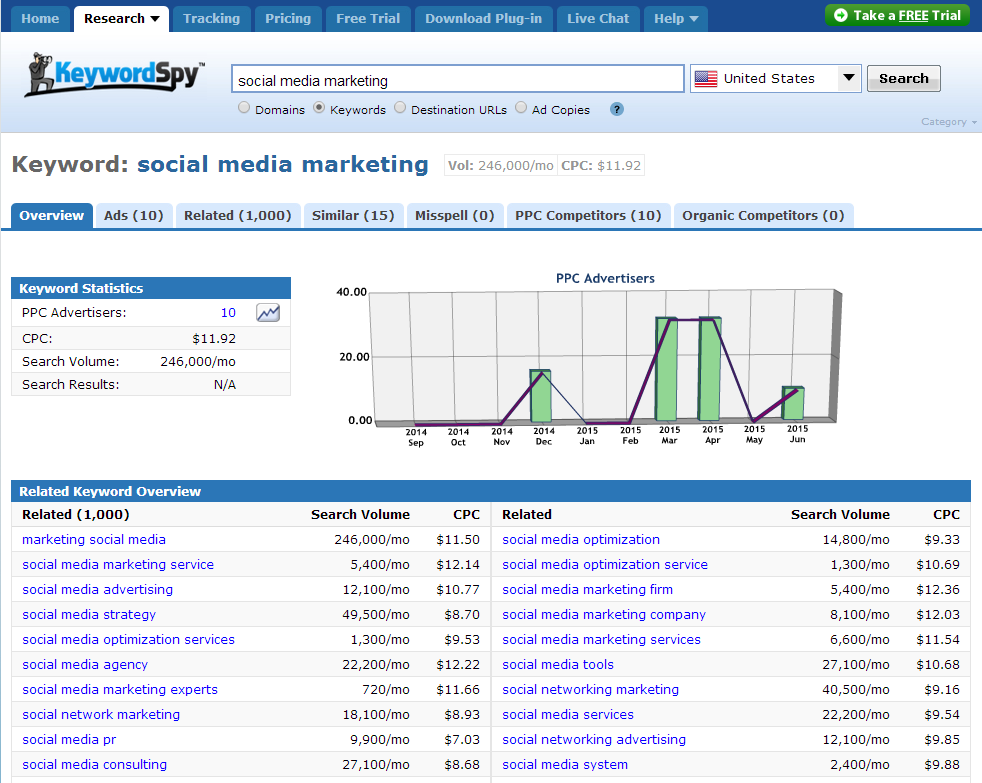Select the Ad Copies radio button
This screenshot has width=982, height=783.
click(x=521, y=108)
